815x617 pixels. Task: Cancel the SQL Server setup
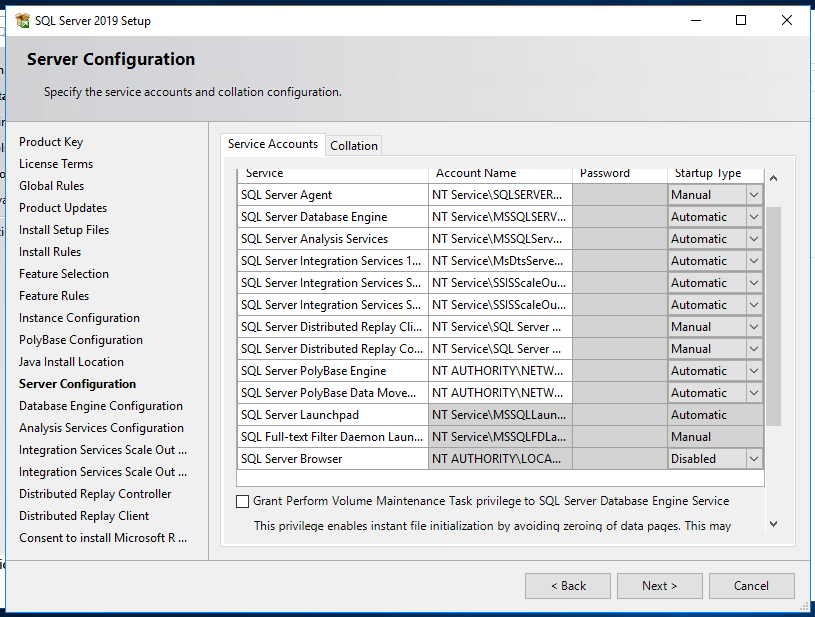click(x=751, y=586)
